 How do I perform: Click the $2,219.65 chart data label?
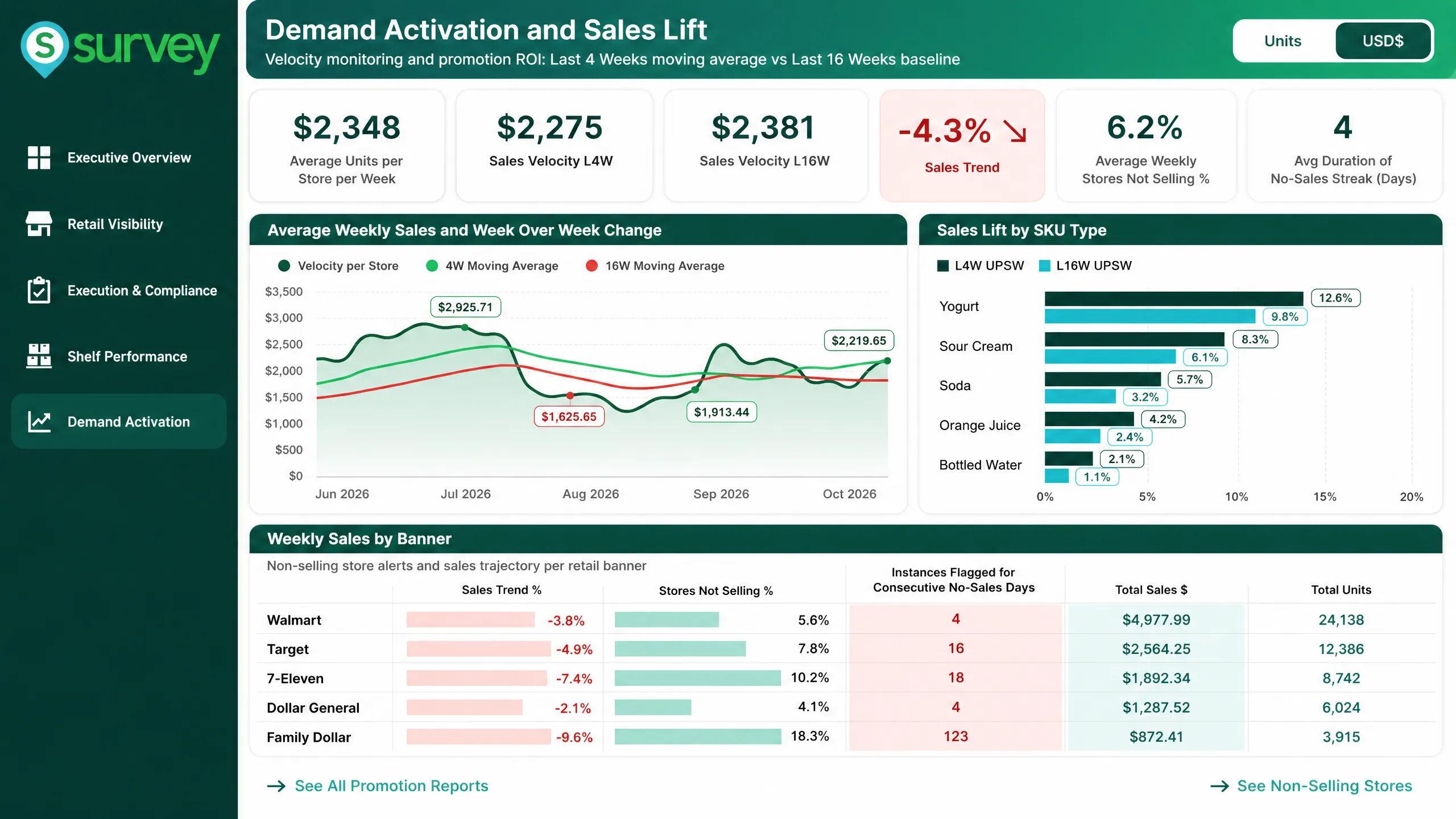click(859, 341)
